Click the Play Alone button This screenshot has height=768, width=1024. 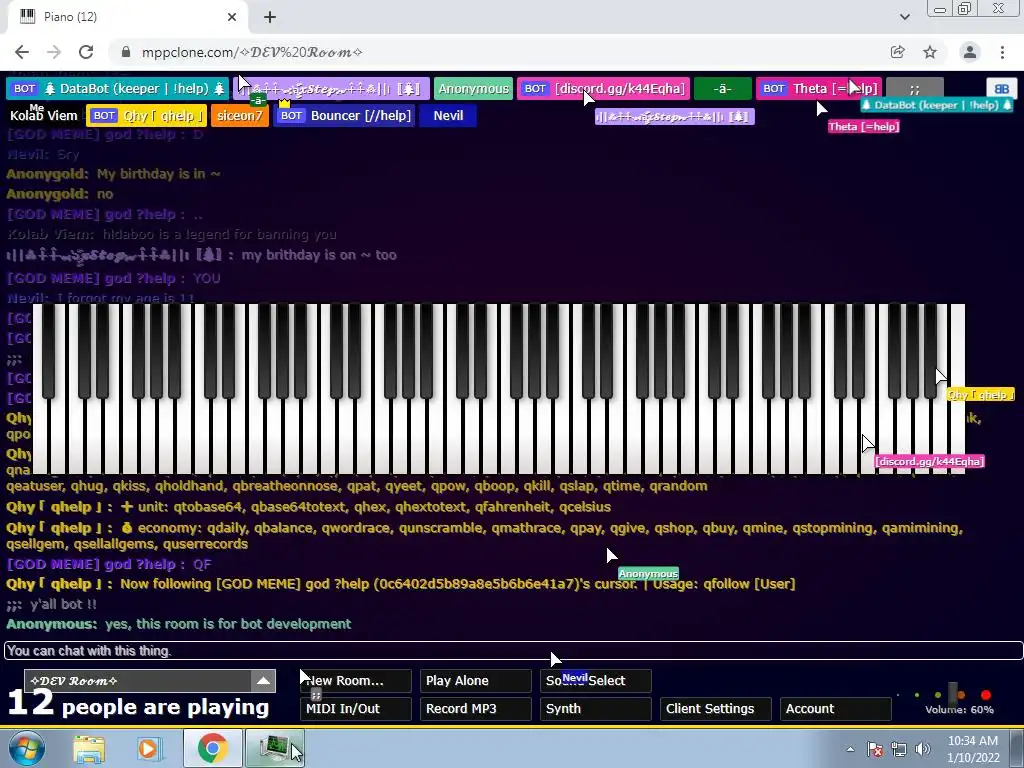point(475,680)
